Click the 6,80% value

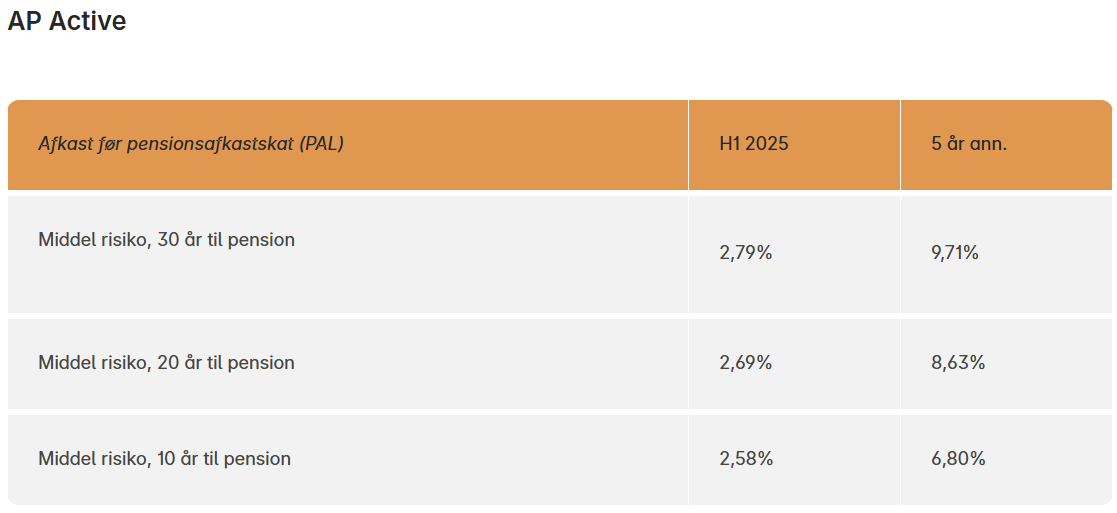[957, 459]
